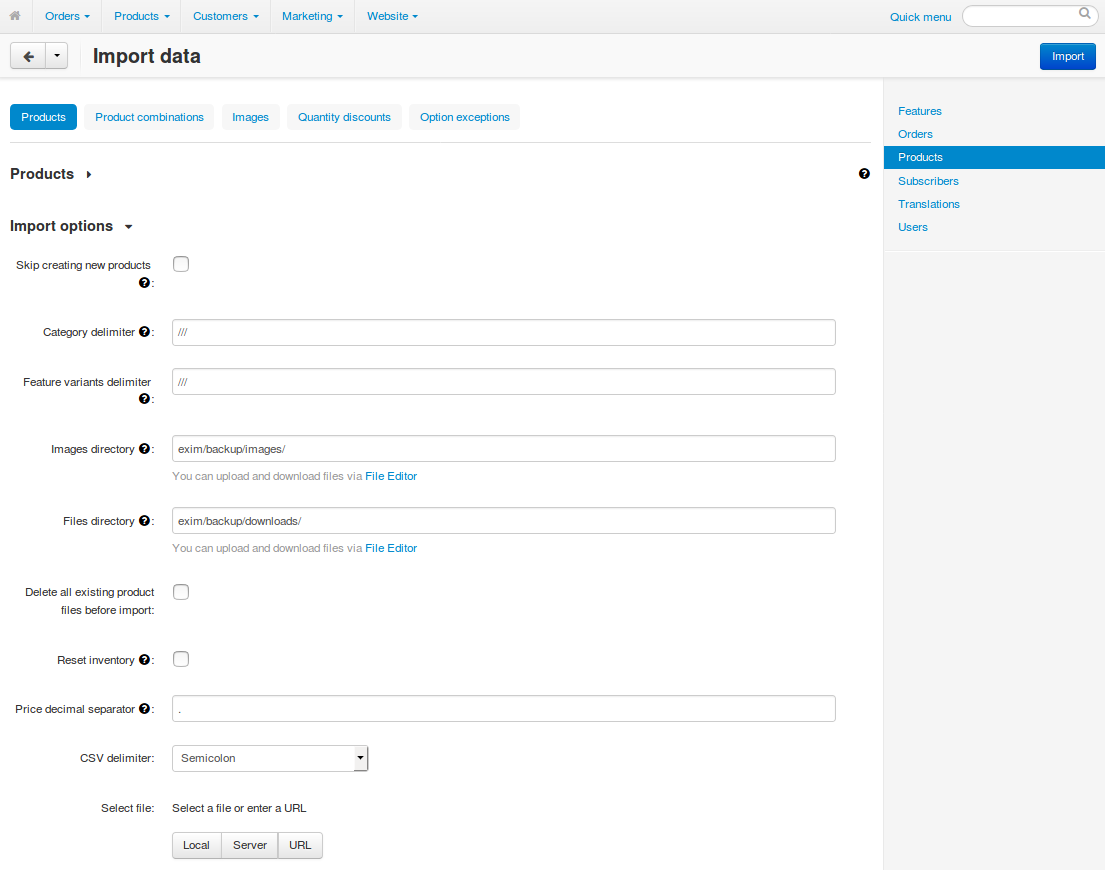The width and height of the screenshot is (1105, 870).
Task: Show help for Price decimal separator
Action: 144,709
